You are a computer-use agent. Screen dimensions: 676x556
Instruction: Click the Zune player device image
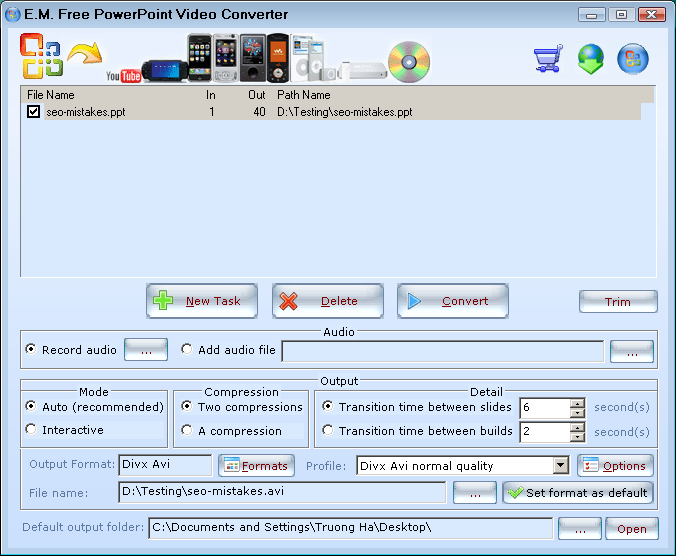coord(253,58)
